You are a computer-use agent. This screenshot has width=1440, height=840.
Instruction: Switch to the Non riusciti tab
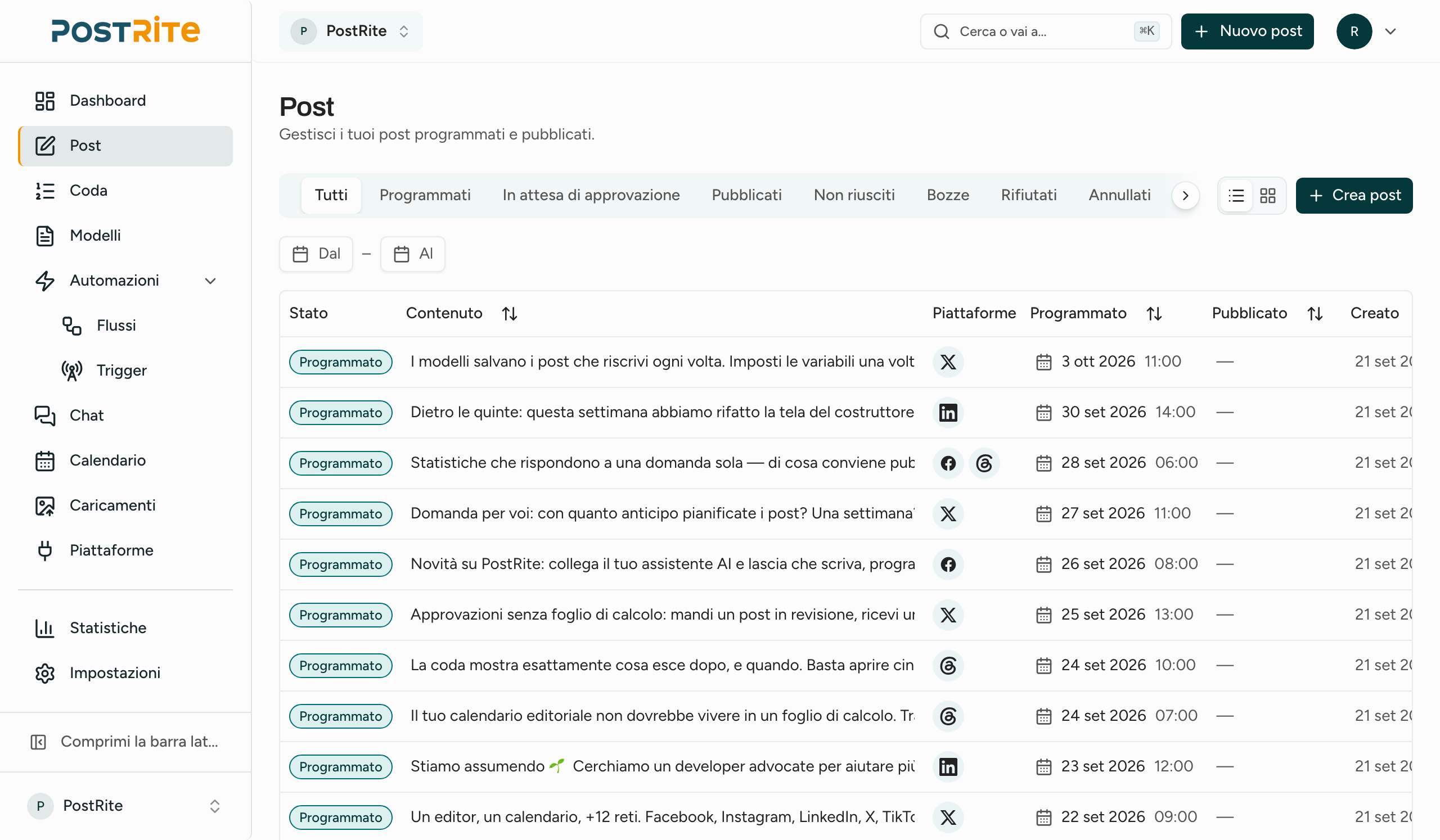pos(854,195)
